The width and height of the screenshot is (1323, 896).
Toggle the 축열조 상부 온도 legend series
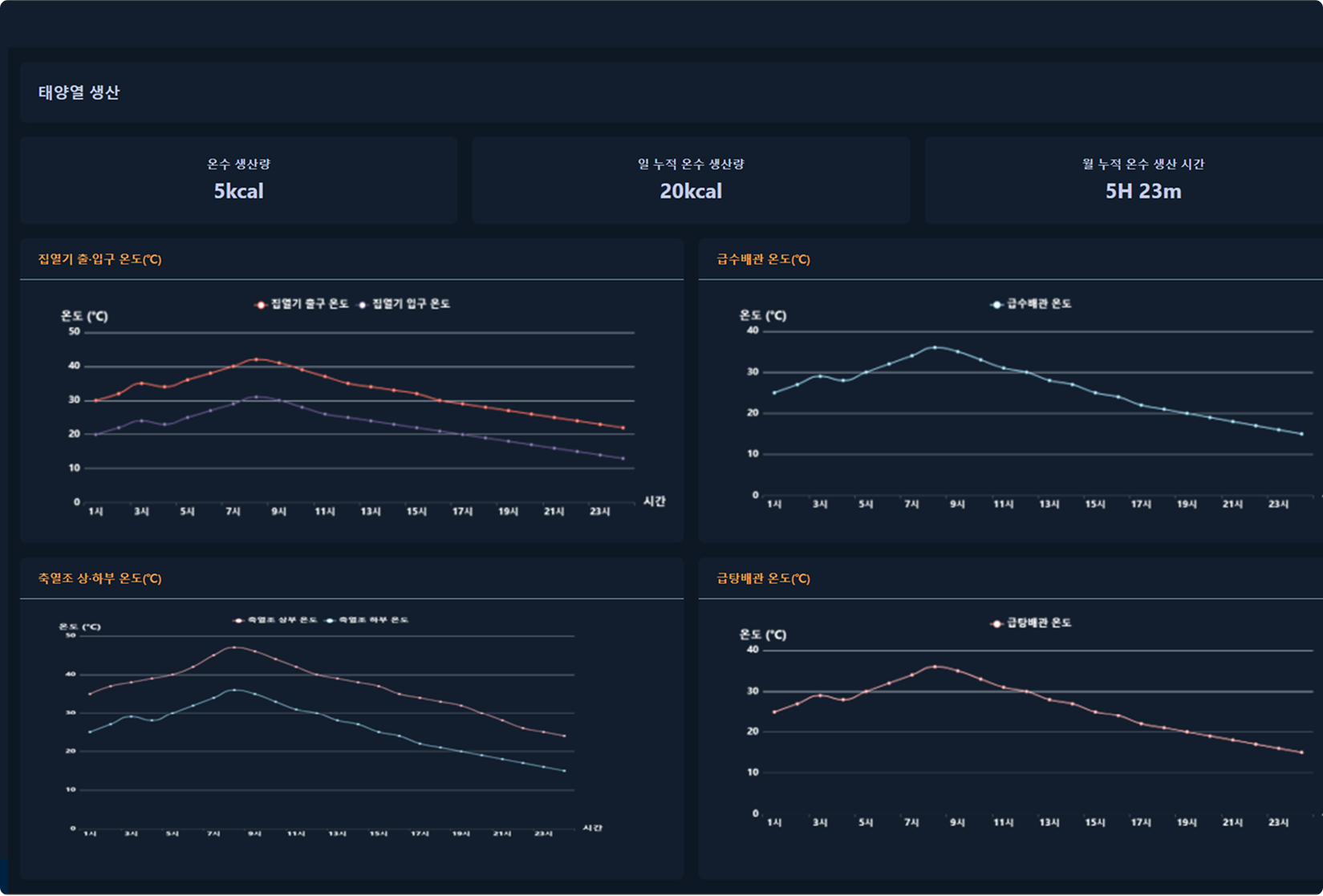pos(275,620)
